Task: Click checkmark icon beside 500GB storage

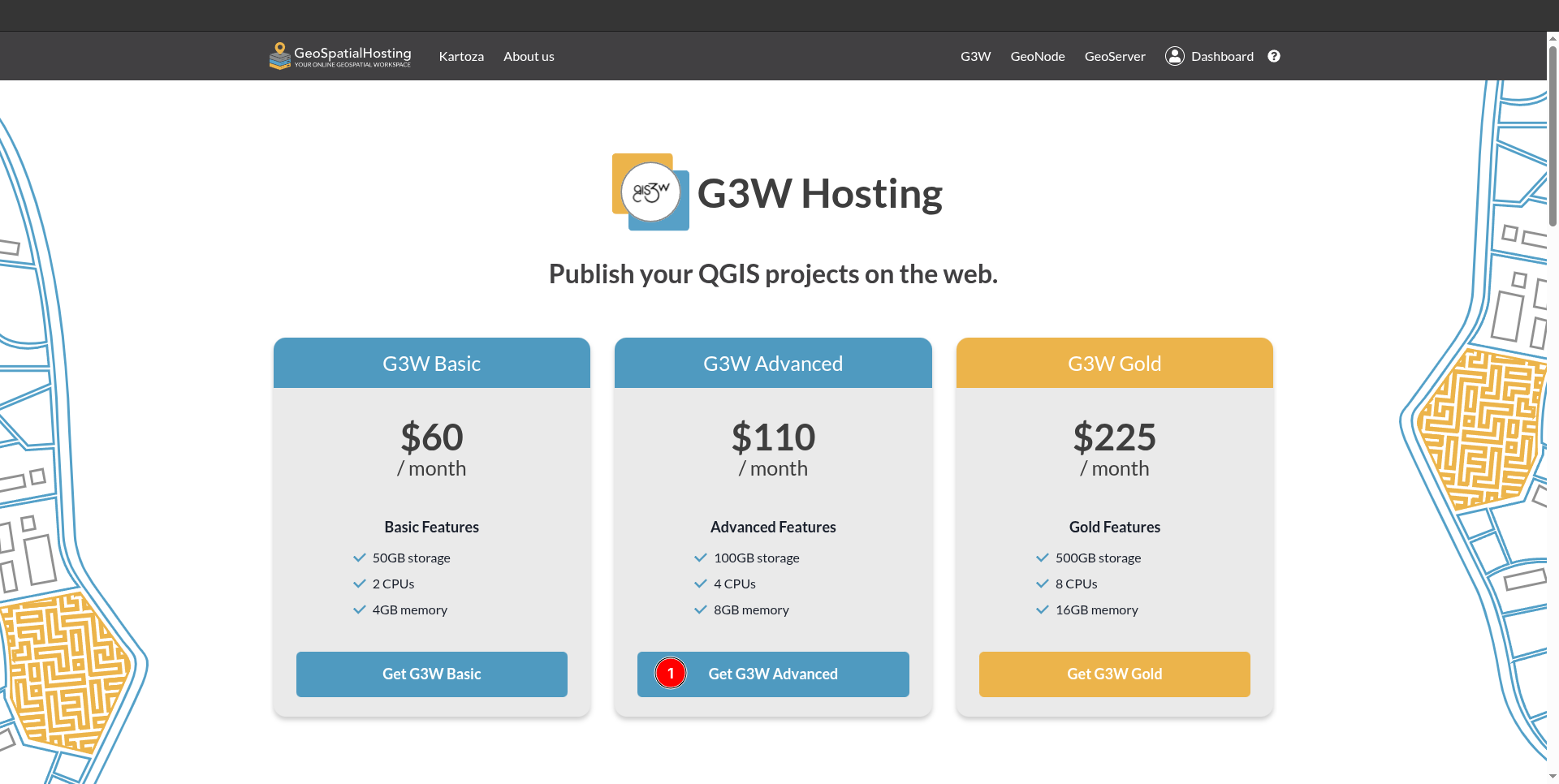Action: [1043, 558]
